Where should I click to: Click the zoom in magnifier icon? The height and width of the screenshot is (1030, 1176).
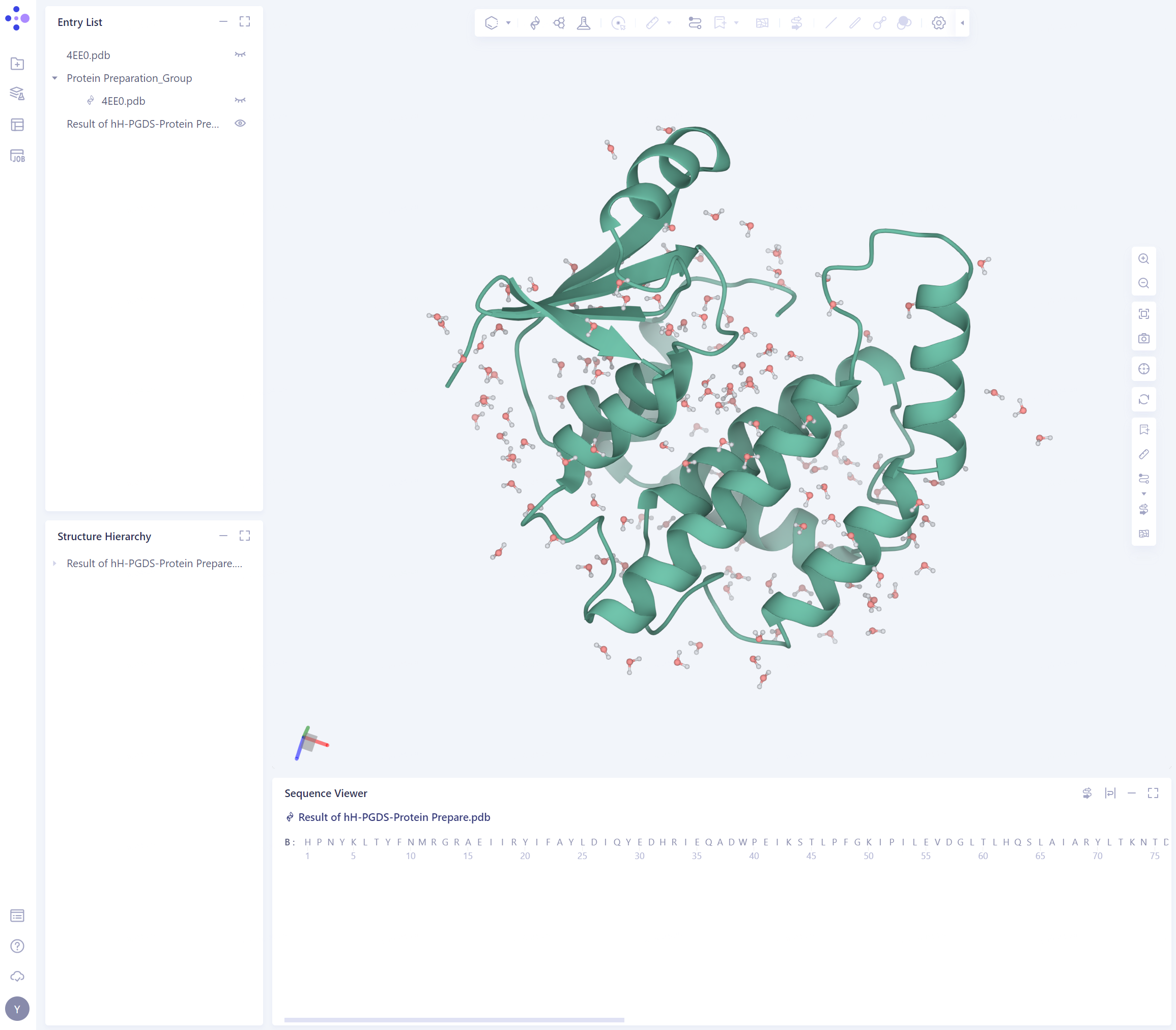(x=1143, y=259)
